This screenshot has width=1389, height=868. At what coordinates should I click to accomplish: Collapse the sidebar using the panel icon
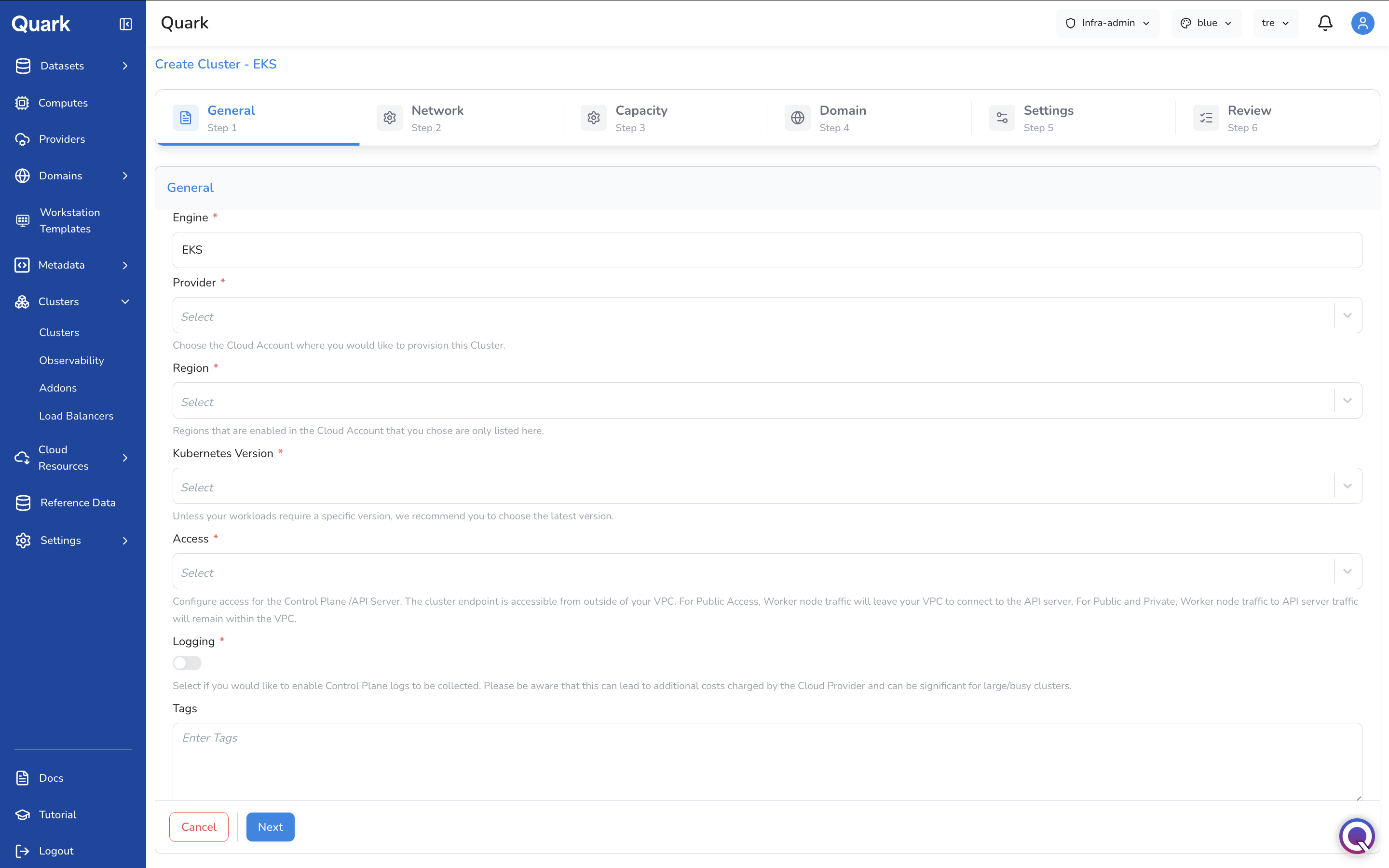pyautogui.click(x=126, y=24)
